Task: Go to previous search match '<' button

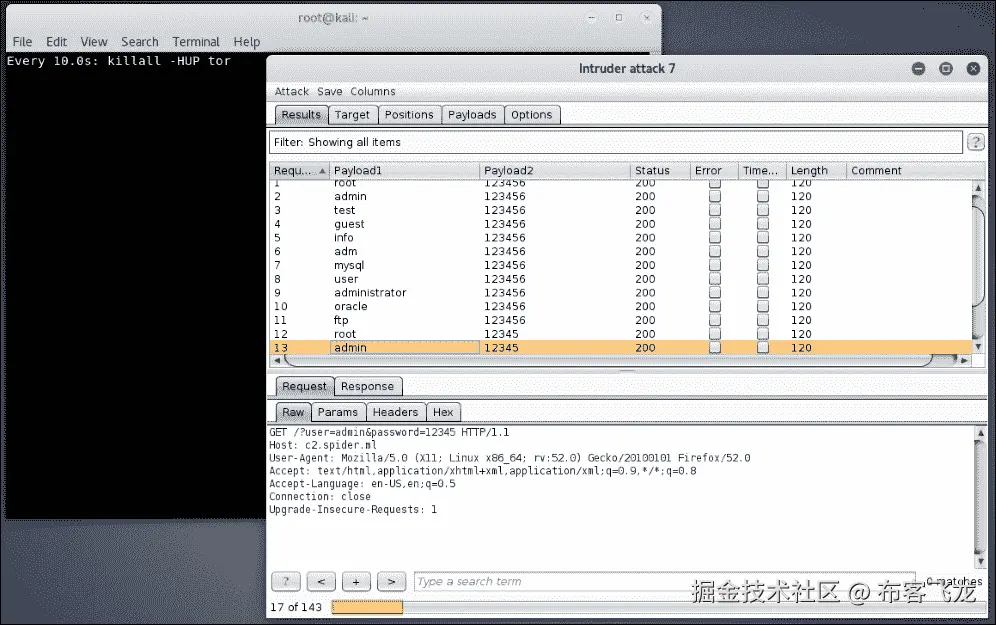Action: click(x=321, y=581)
